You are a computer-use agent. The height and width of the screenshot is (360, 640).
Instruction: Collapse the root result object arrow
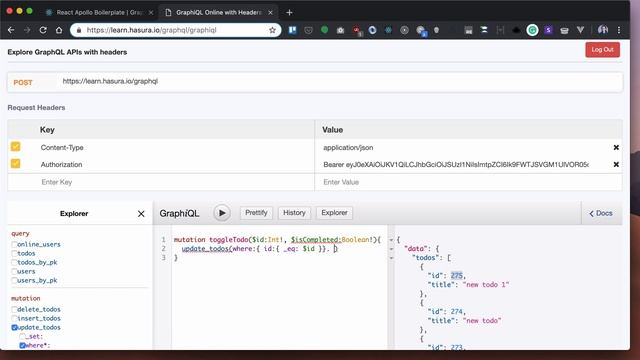click(x=391, y=240)
